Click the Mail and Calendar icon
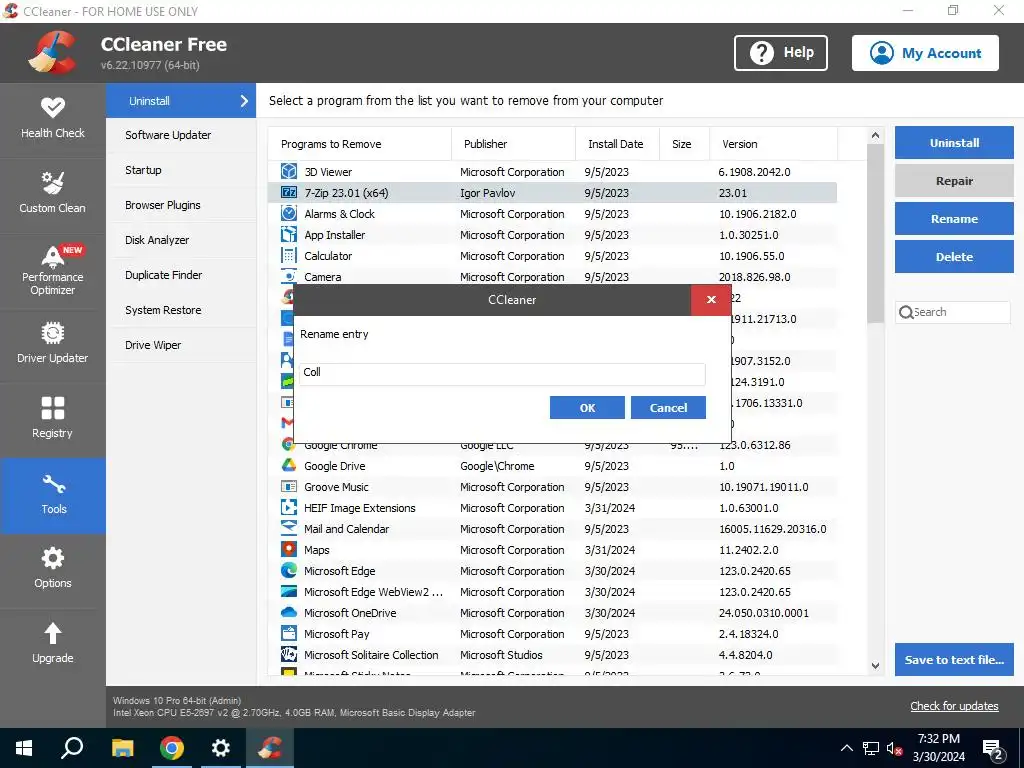1024x768 pixels. 289,528
